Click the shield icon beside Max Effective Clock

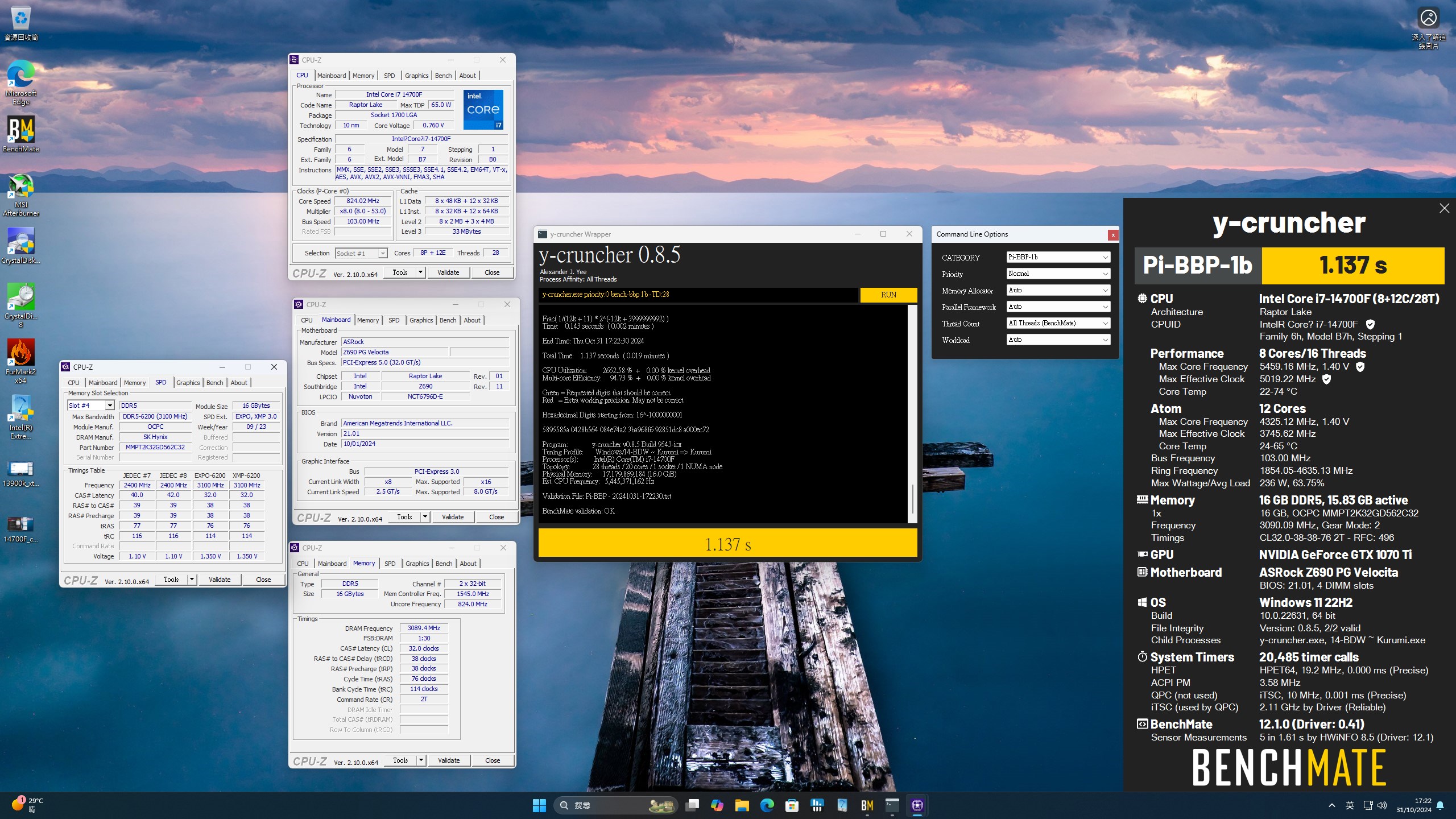(x=1326, y=379)
